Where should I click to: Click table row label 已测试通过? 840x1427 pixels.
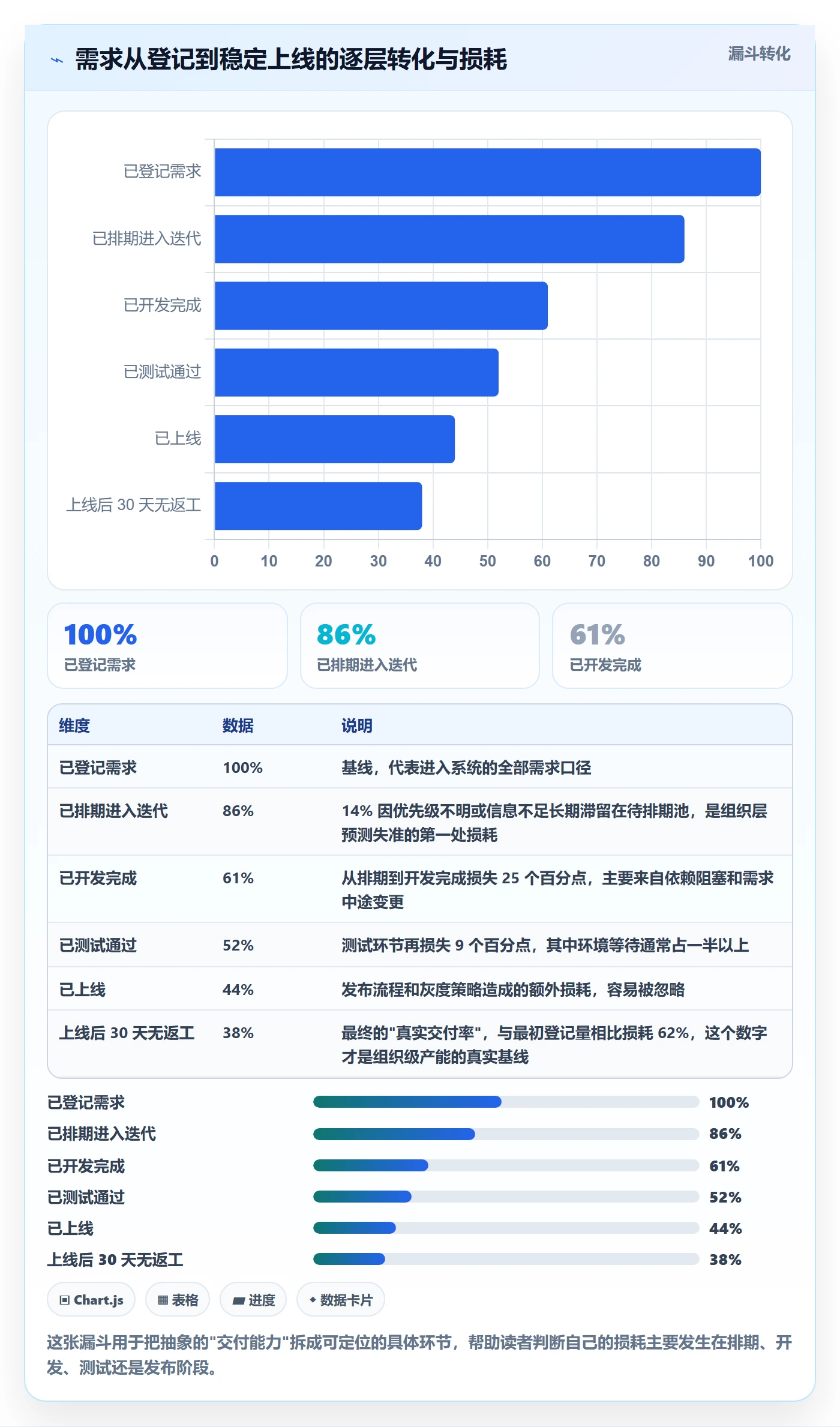click(x=98, y=945)
